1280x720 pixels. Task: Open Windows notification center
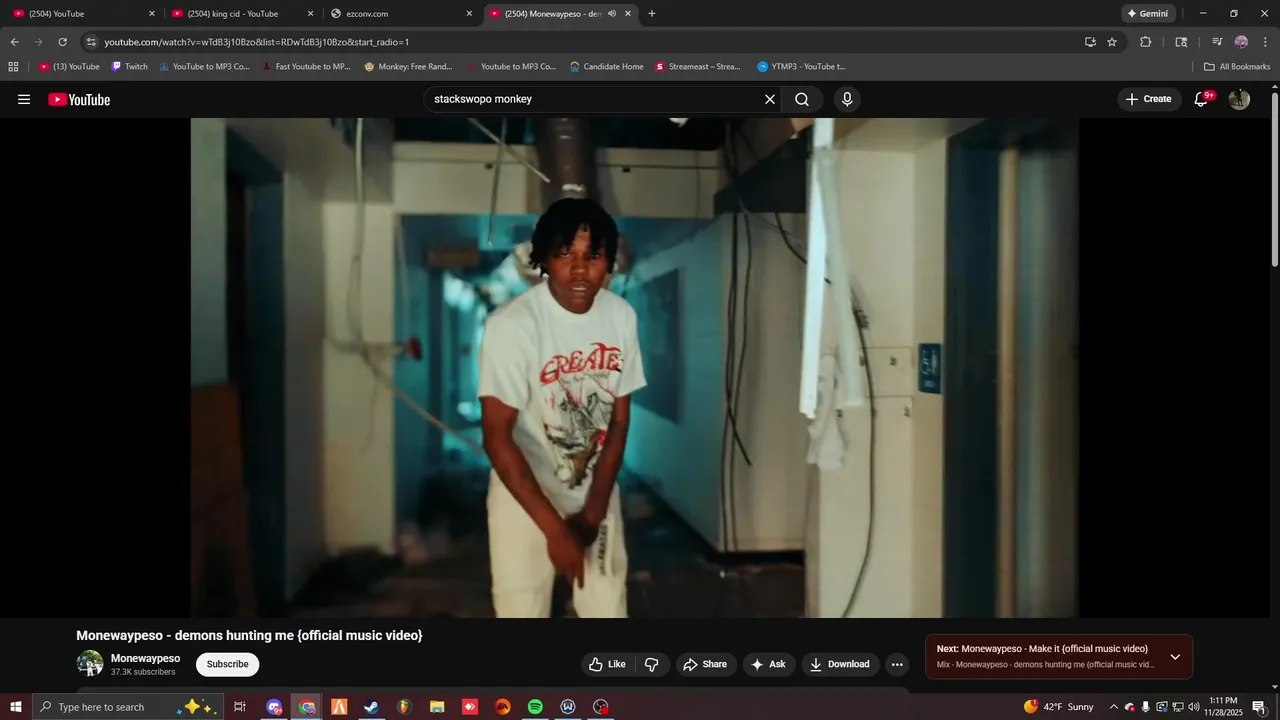click(x=1259, y=707)
